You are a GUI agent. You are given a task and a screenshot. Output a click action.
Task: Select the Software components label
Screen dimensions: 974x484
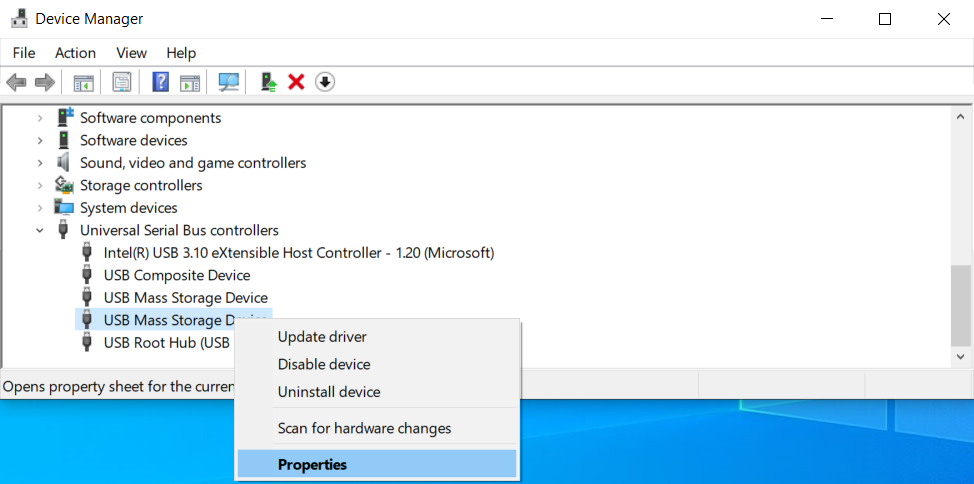pos(150,118)
